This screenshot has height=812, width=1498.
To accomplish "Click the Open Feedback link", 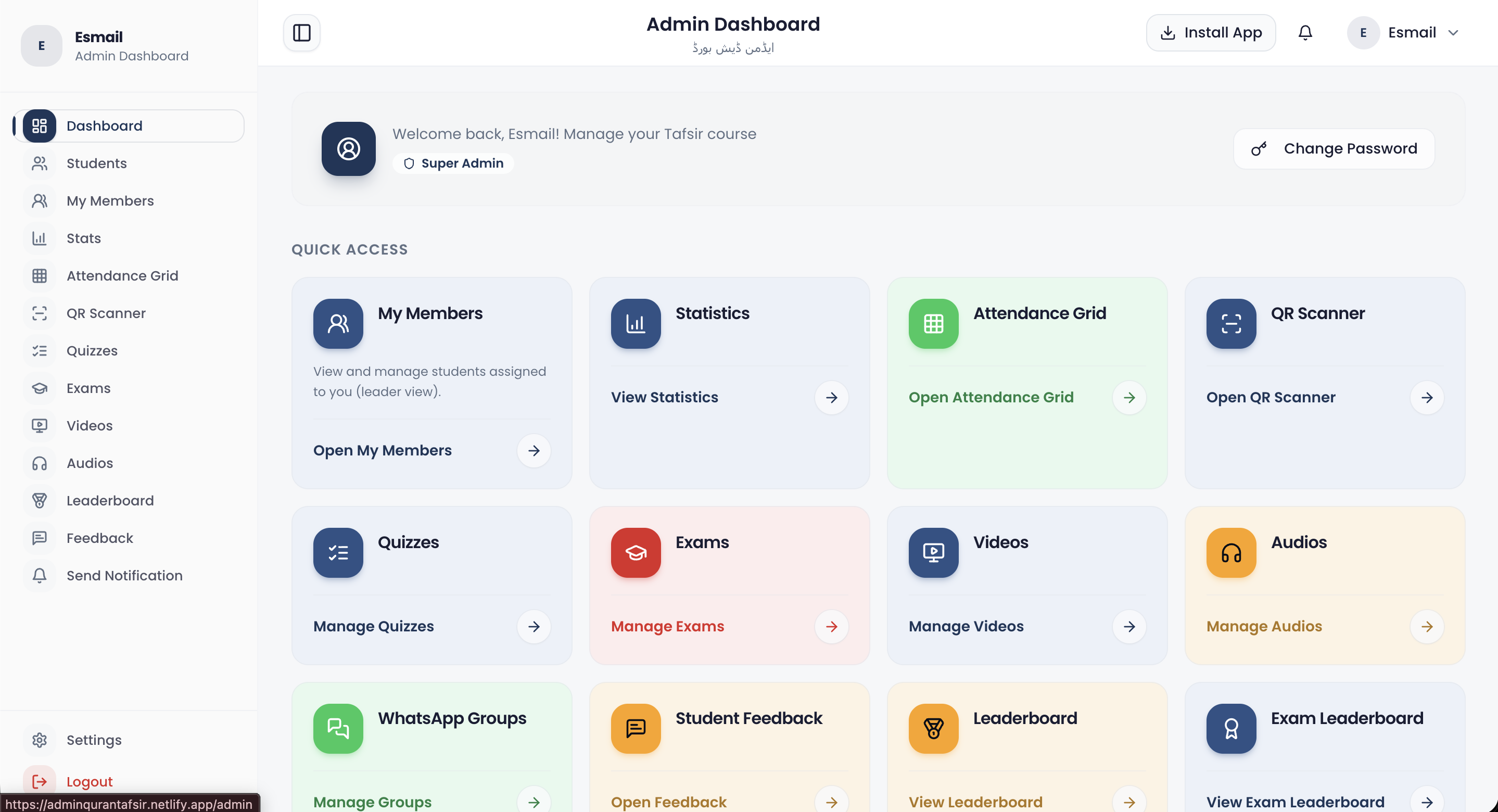I will [x=669, y=802].
